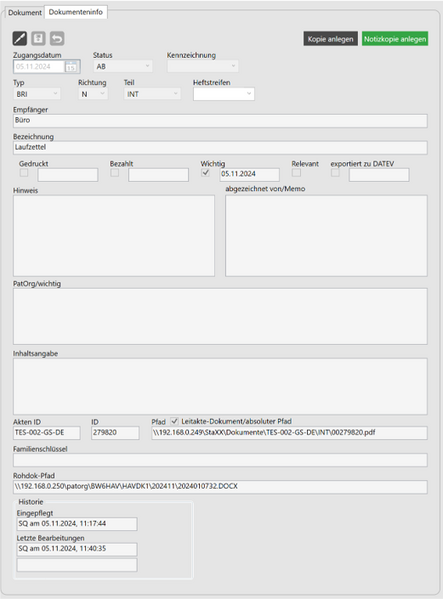Click the Gedruckt date field
The width and height of the screenshot is (443, 599).
68,175
